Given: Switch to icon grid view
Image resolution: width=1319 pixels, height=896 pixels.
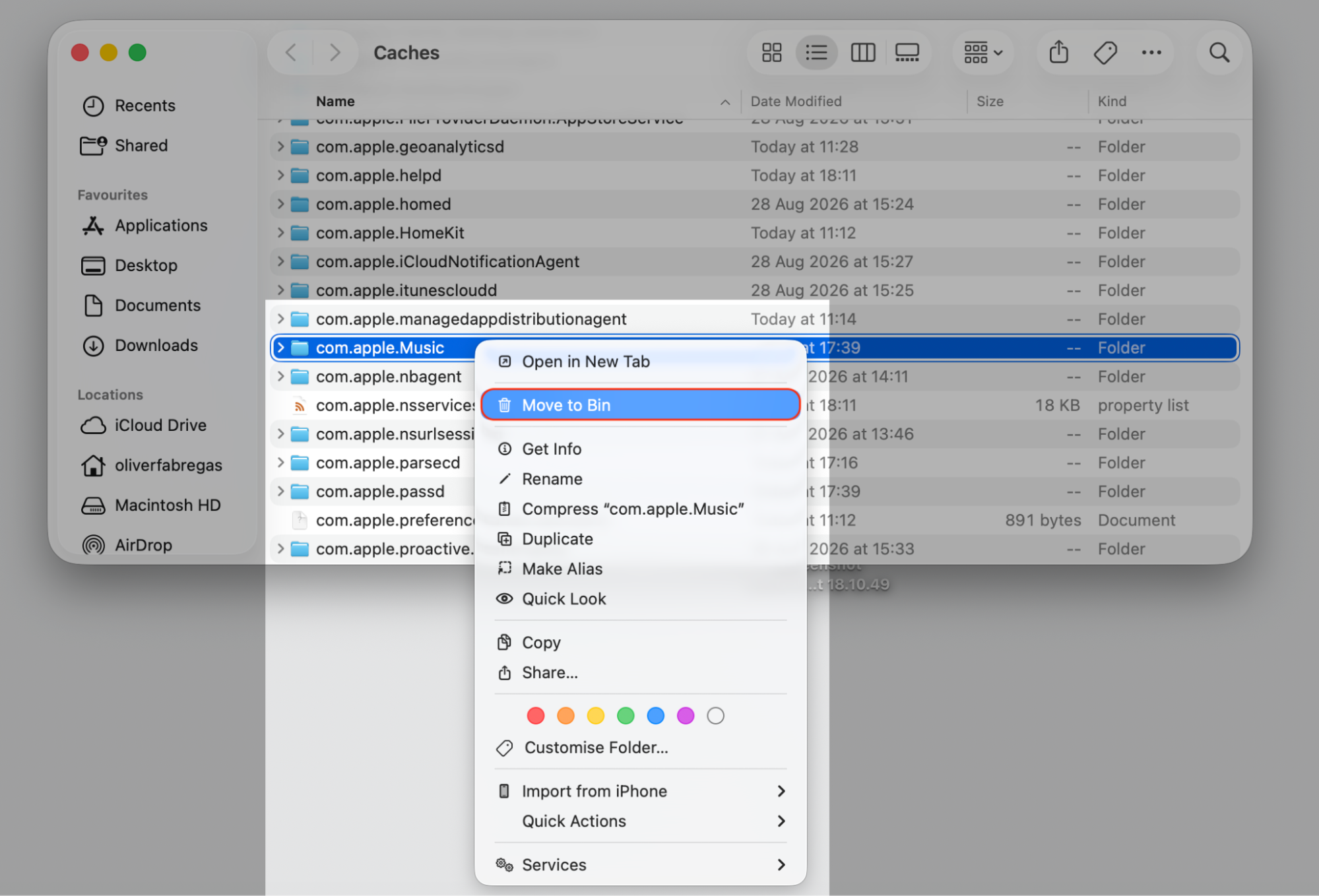Looking at the screenshot, I should [x=771, y=52].
